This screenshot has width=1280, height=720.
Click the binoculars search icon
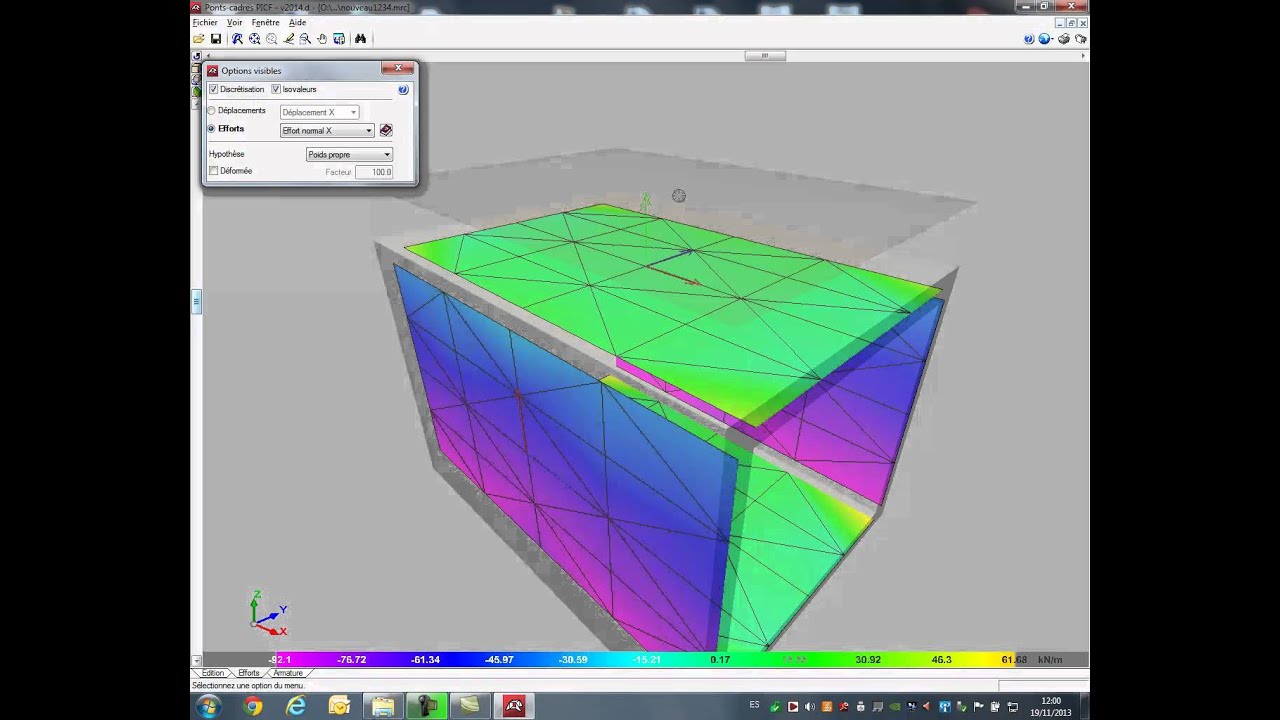(360, 39)
